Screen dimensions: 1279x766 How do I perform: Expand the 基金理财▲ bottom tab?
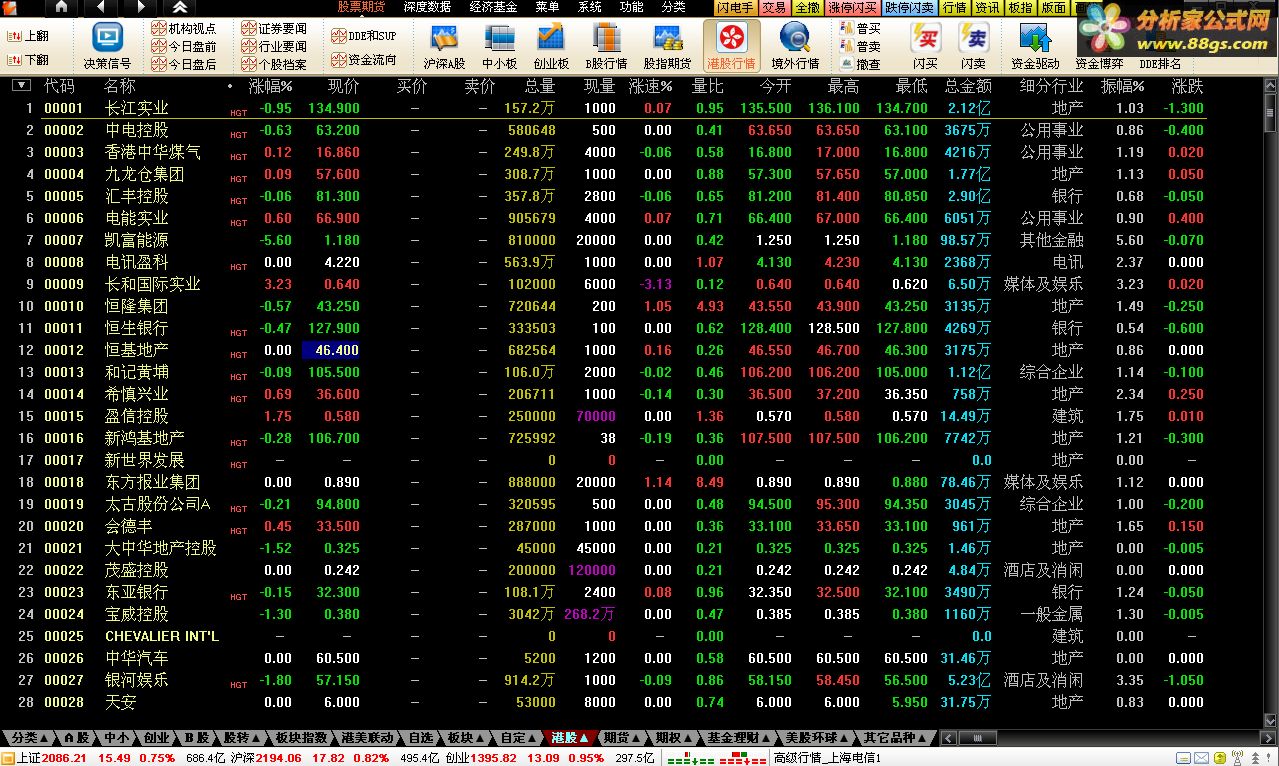point(739,738)
